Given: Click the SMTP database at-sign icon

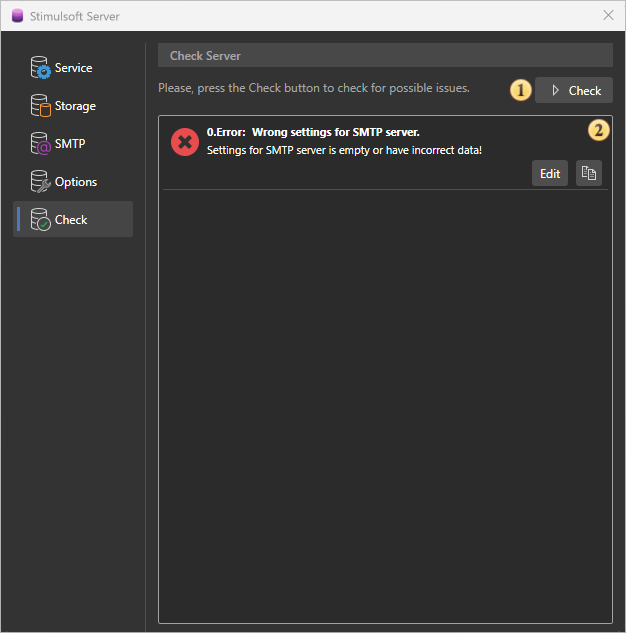Looking at the screenshot, I should click(40, 144).
